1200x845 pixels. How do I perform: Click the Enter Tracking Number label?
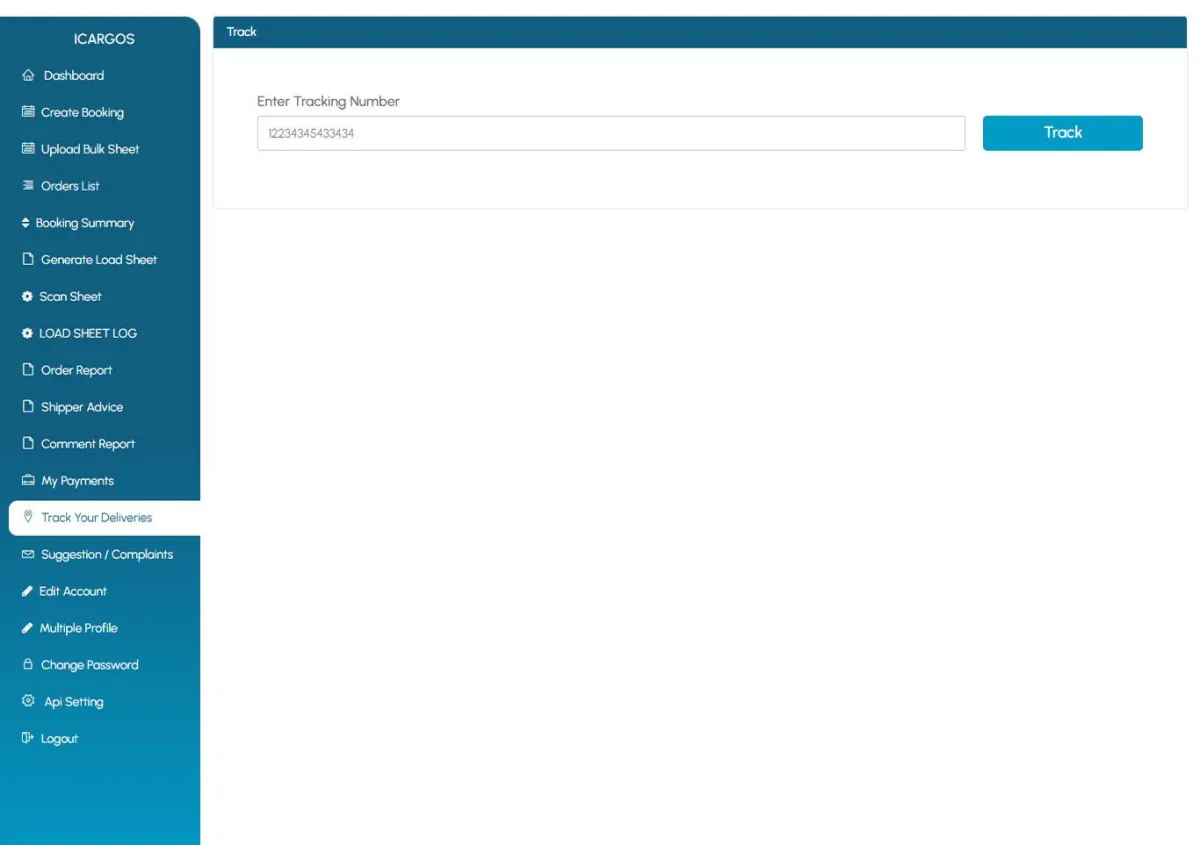click(x=328, y=101)
